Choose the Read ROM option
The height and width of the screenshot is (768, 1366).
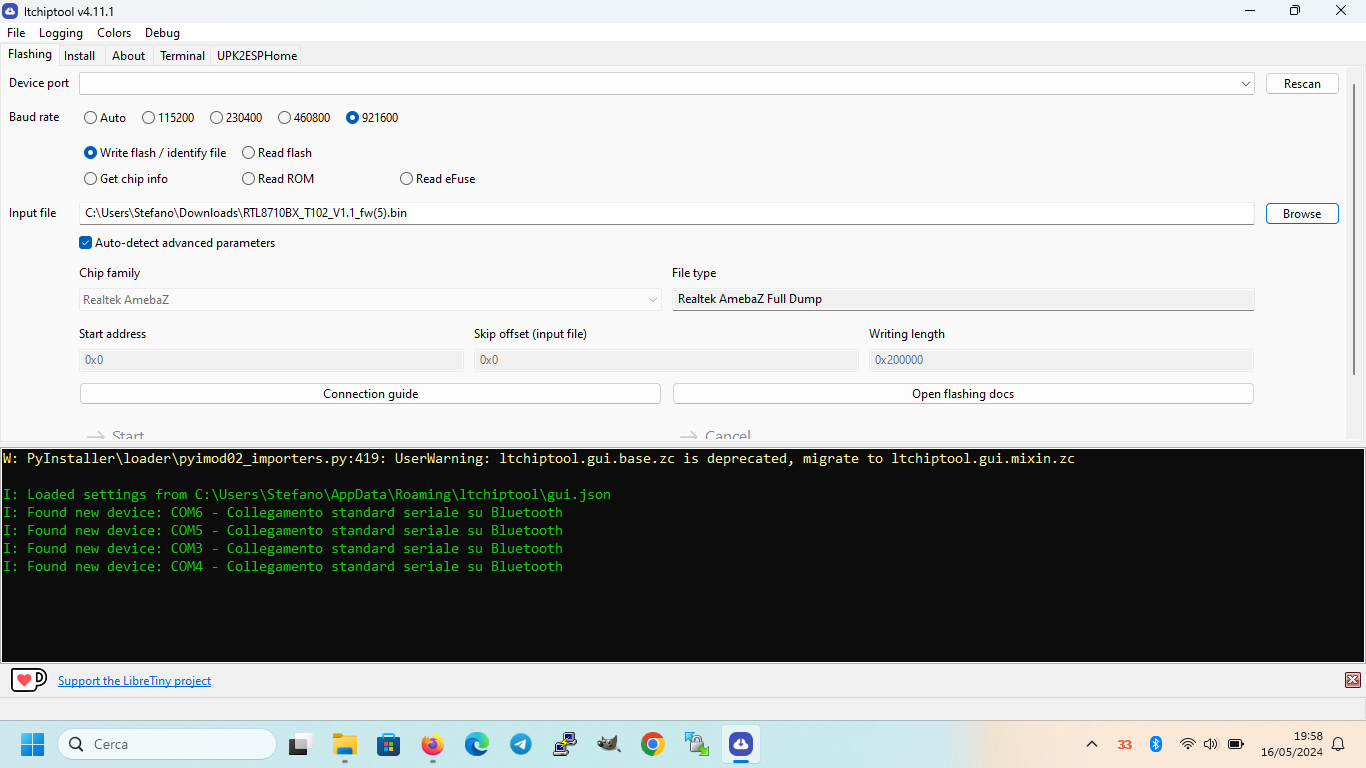[278, 179]
